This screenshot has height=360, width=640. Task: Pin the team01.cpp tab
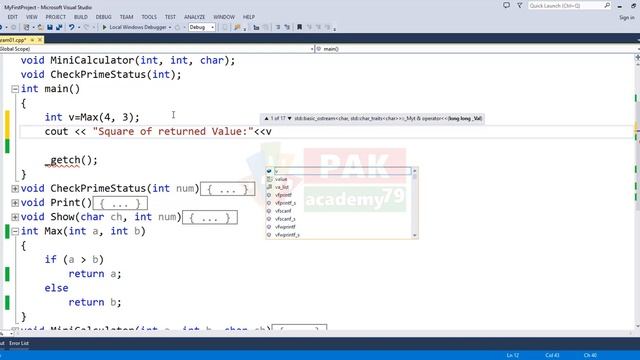tap(32, 40)
